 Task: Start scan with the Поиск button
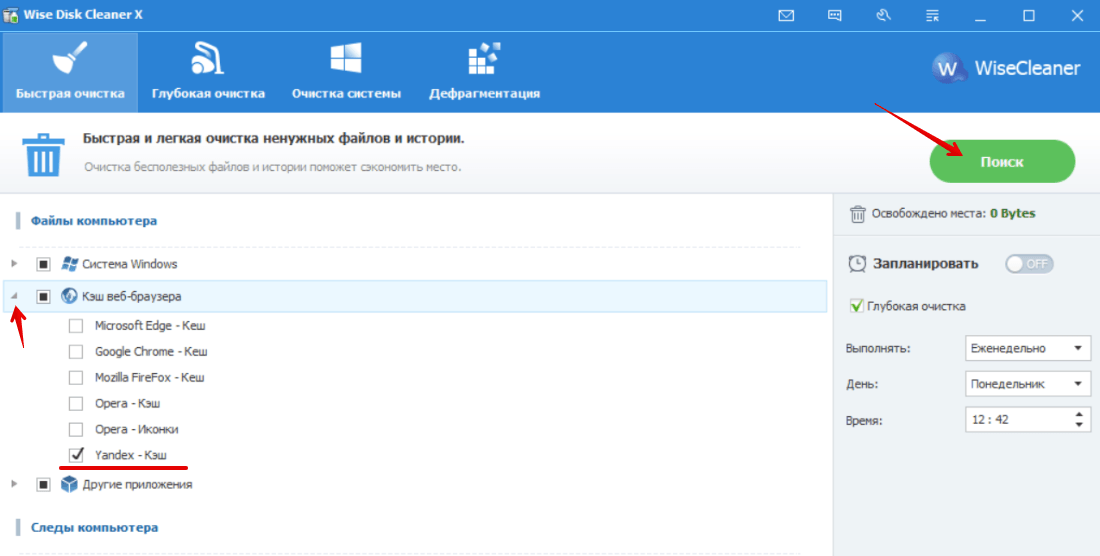pos(1002,162)
